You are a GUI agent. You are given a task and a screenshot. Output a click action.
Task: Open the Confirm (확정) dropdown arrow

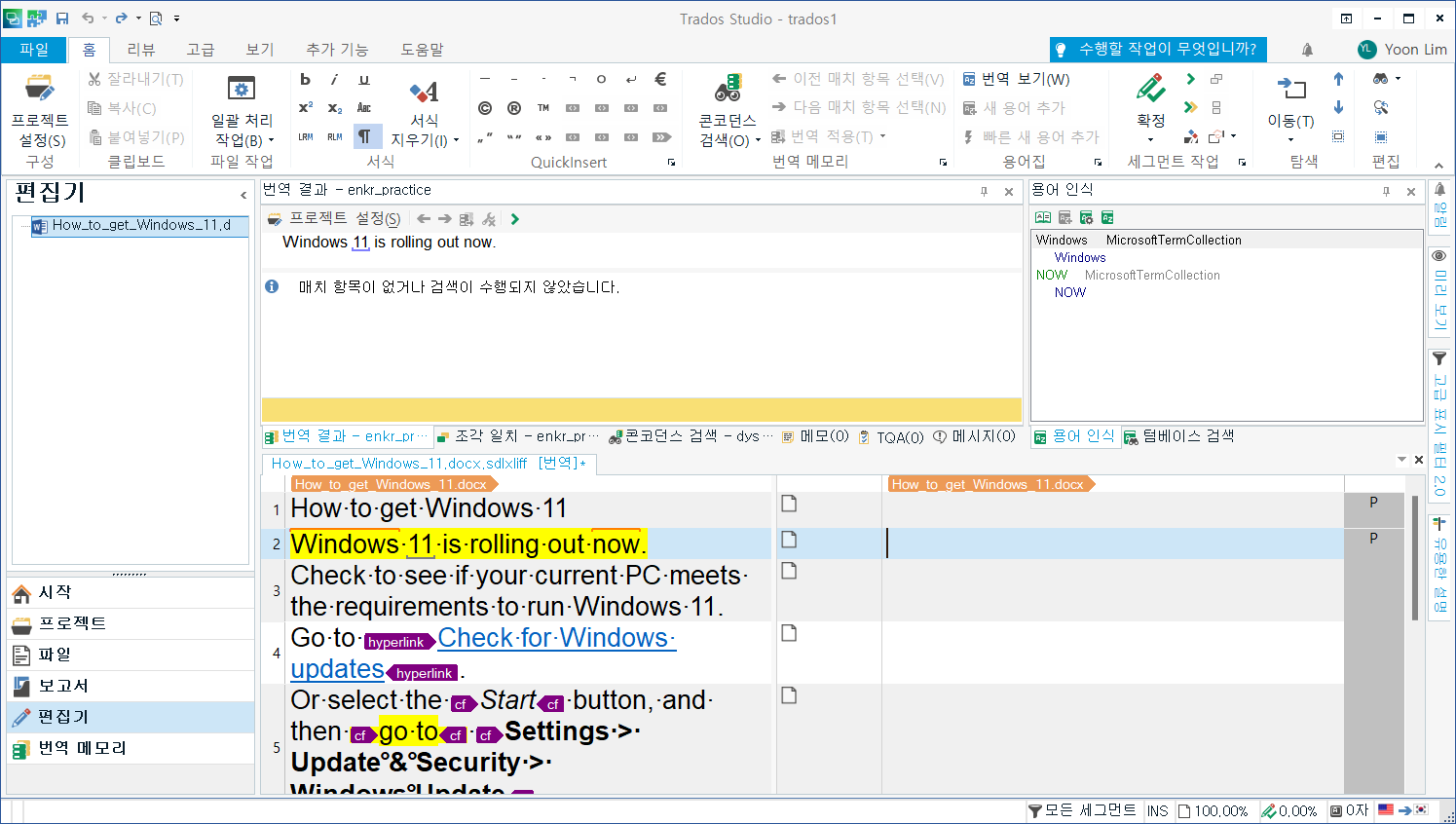tap(1150, 139)
